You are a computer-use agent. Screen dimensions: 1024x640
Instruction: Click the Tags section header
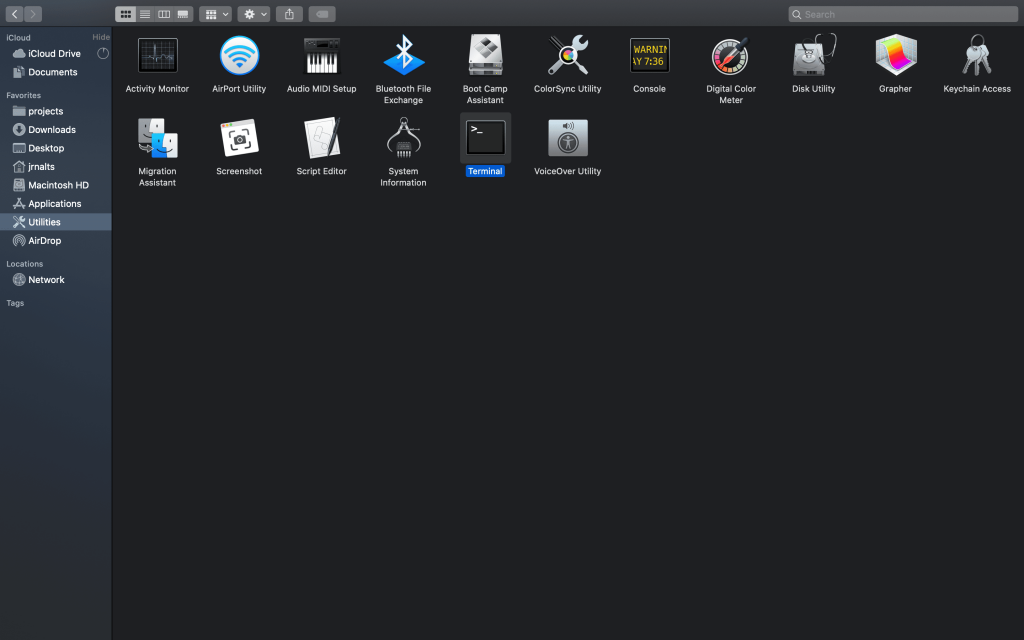[x=15, y=303]
